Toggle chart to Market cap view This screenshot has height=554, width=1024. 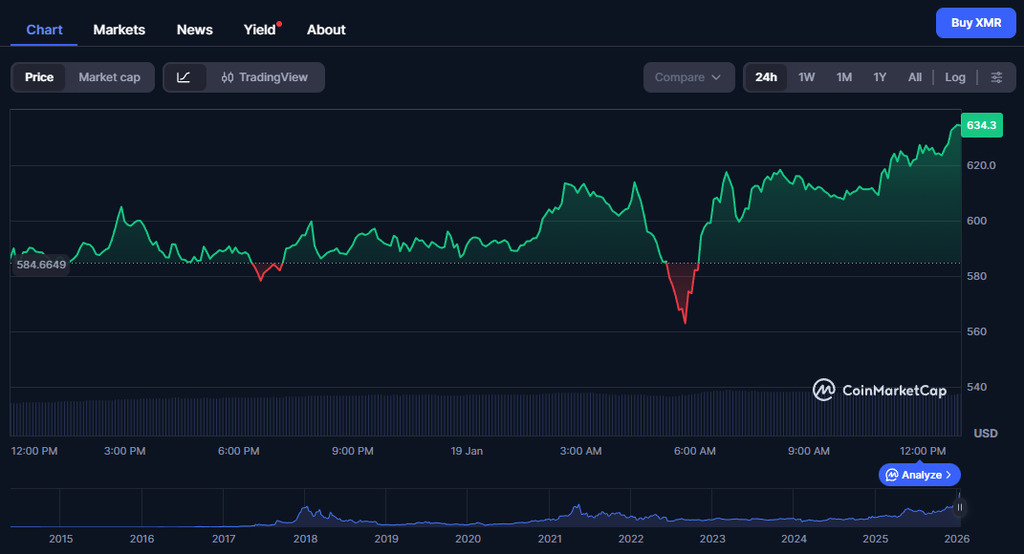point(109,77)
